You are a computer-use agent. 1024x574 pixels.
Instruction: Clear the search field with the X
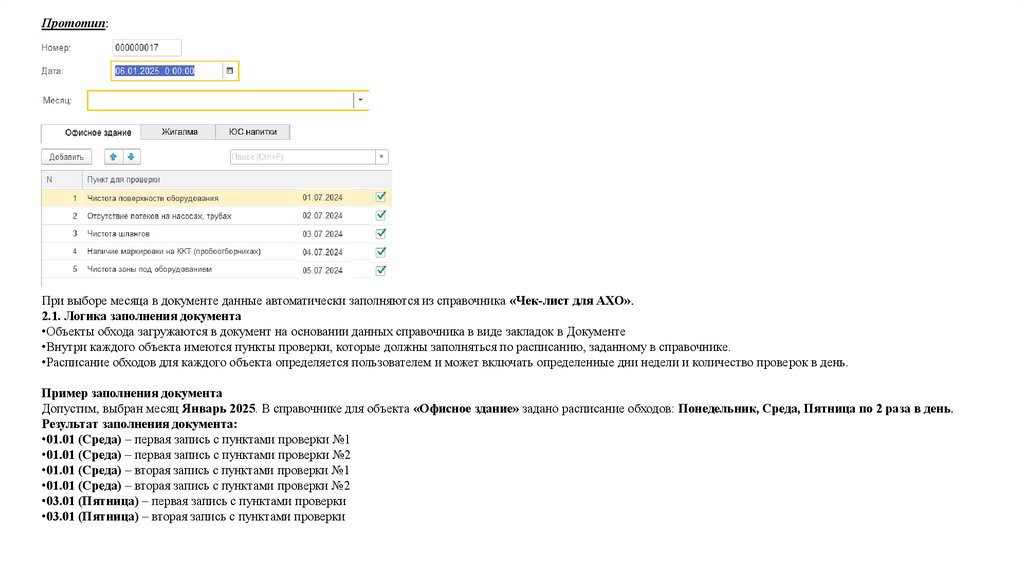[x=381, y=157]
